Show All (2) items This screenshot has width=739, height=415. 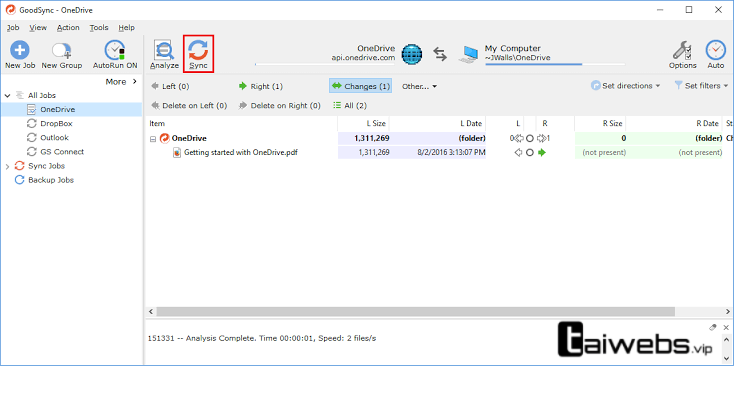pyautogui.click(x=350, y=106)
